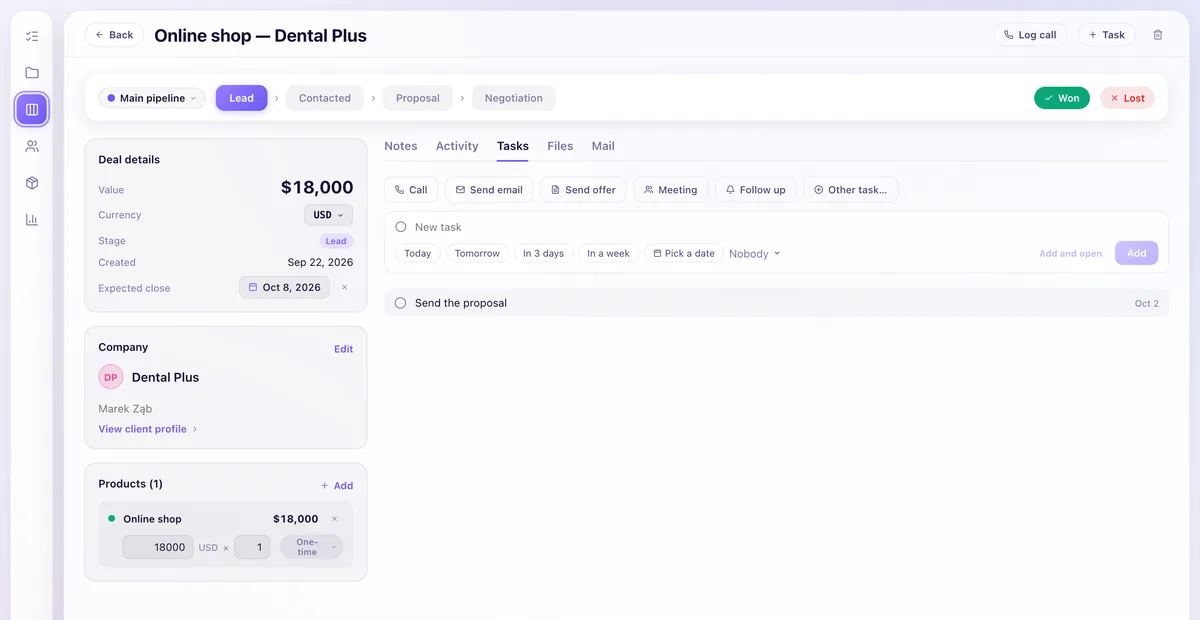Go back to previous page
Viewport: 1200px width, 620px height.
pos(114,35)
